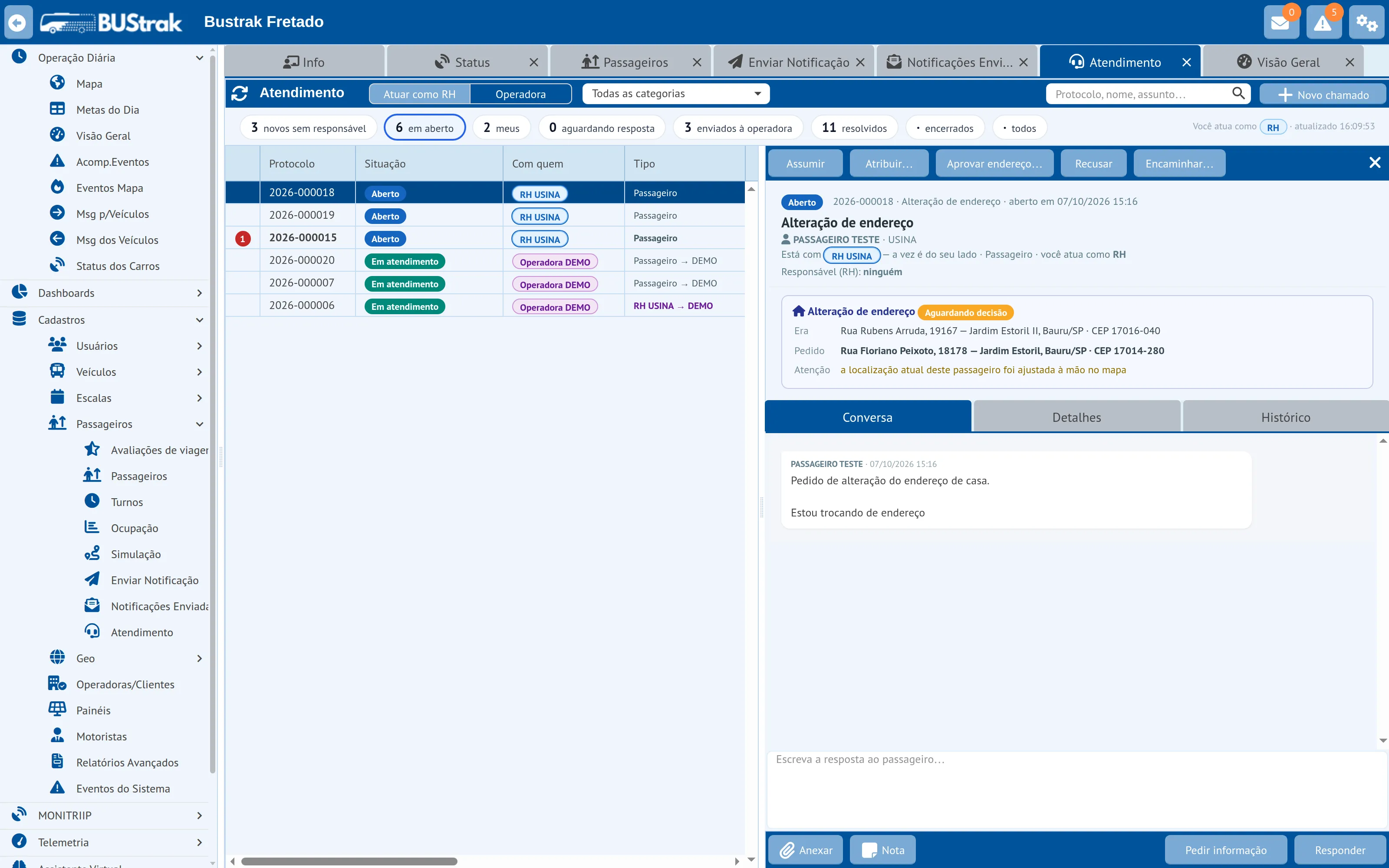This screenshot has width=1389, height=868.
Task: Select Atuar como RH toggle
Action: pyautogui.click(x=419, y=94)
